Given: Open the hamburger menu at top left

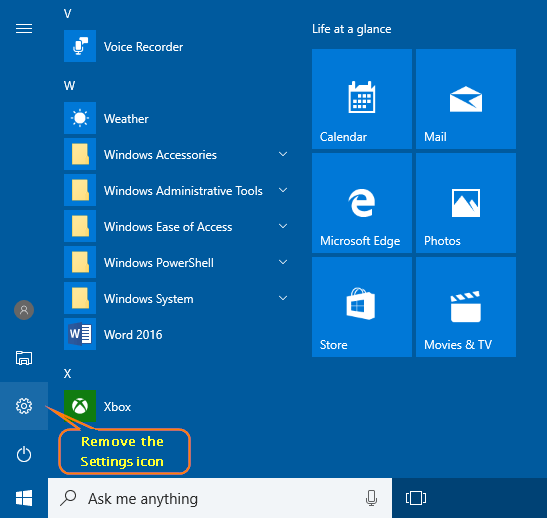Looking at the screenshot, I should tap(24, 29).
